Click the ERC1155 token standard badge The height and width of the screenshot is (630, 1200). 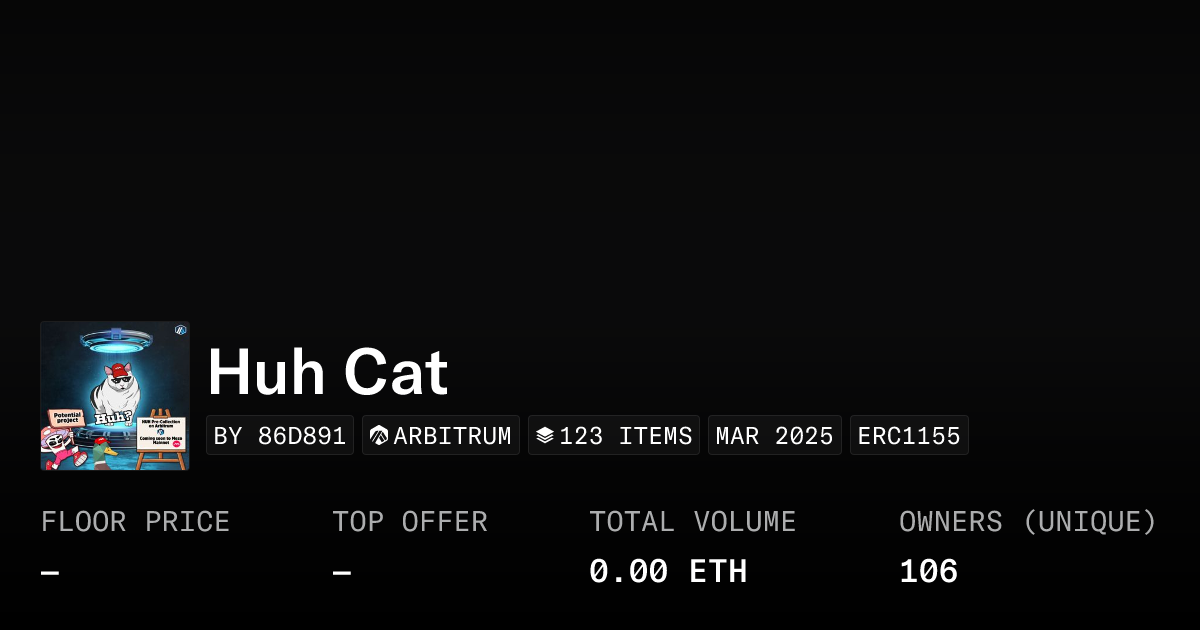point(909,434)
